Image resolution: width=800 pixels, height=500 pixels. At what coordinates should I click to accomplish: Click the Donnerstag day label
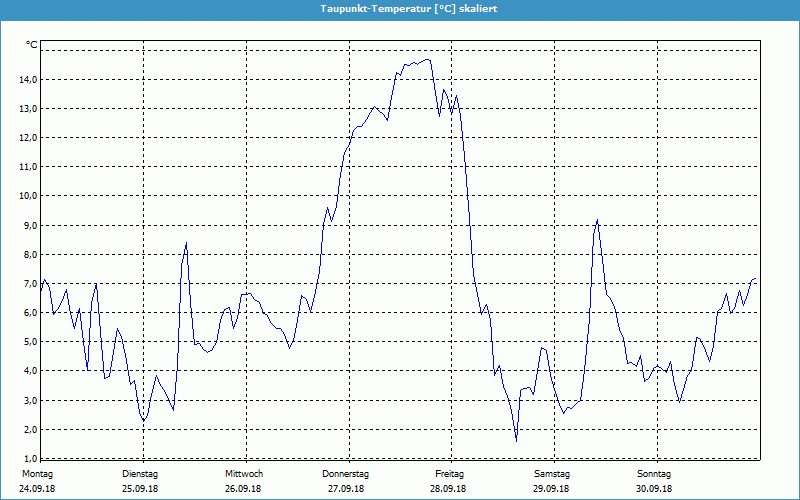tap(345, 474)
